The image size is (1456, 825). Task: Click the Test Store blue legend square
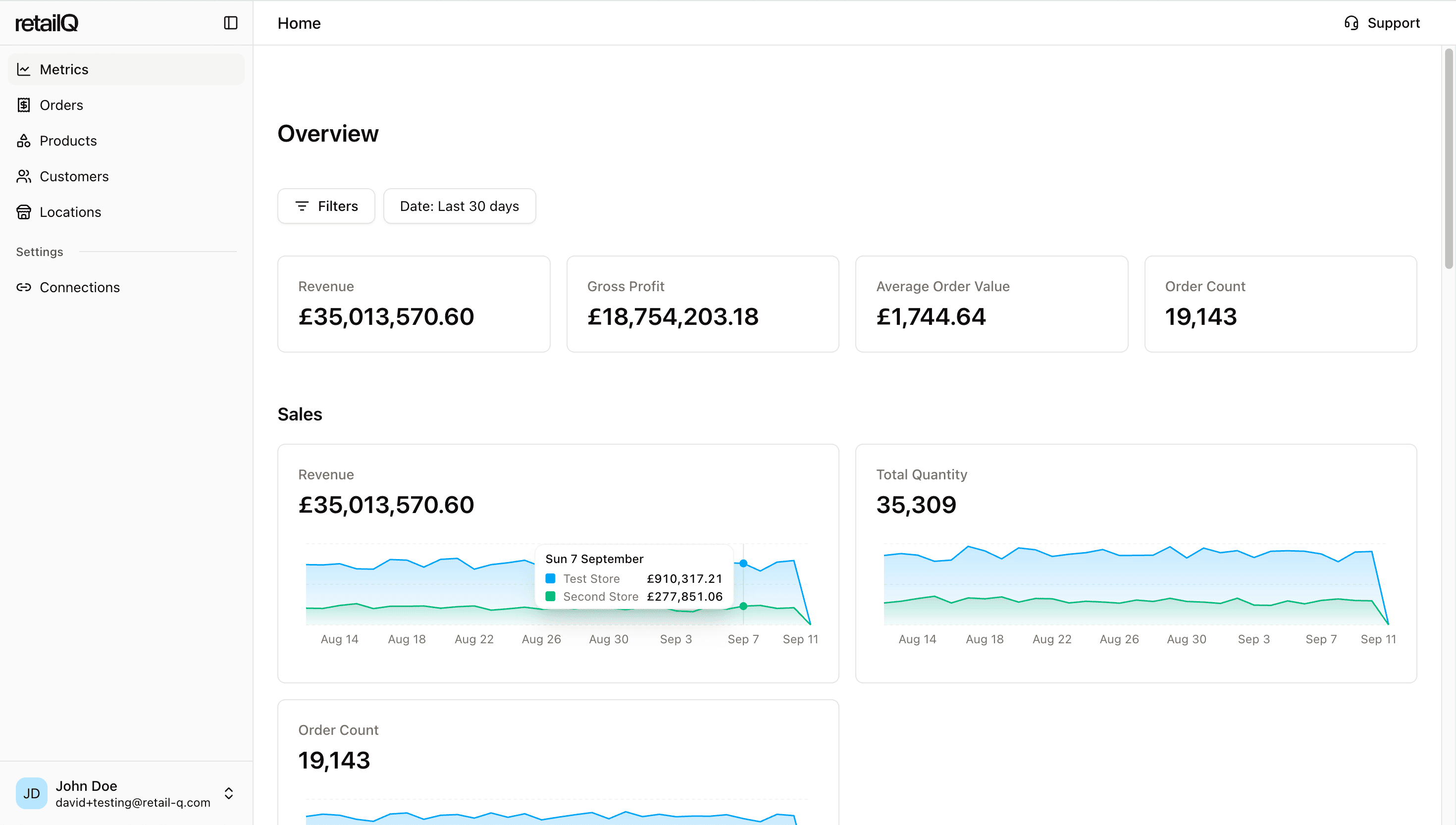(550, 578)
